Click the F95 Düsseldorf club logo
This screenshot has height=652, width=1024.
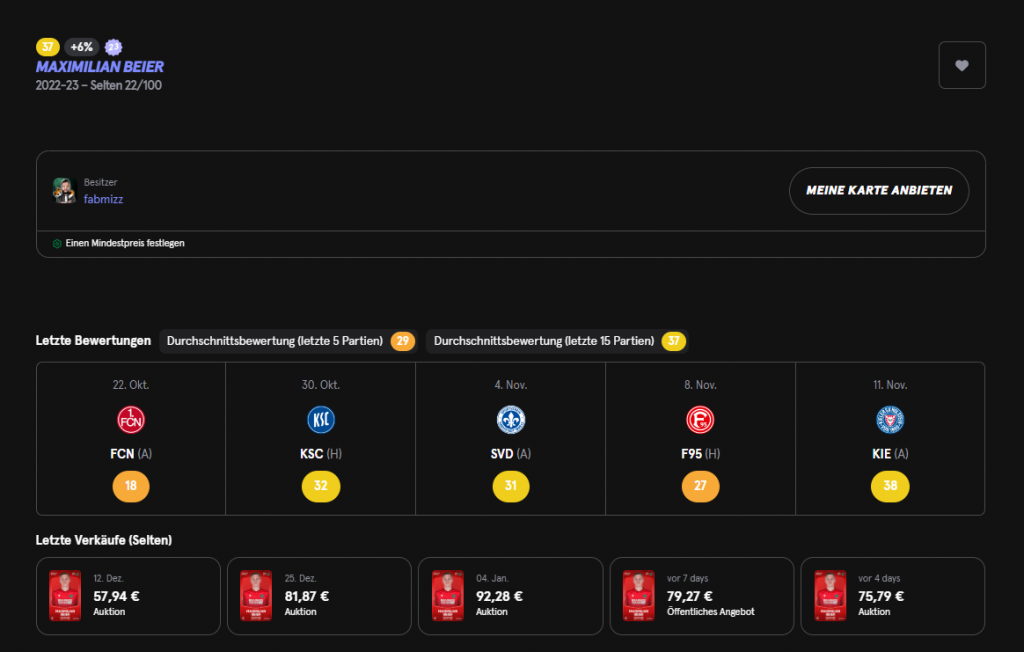[700, 419]
